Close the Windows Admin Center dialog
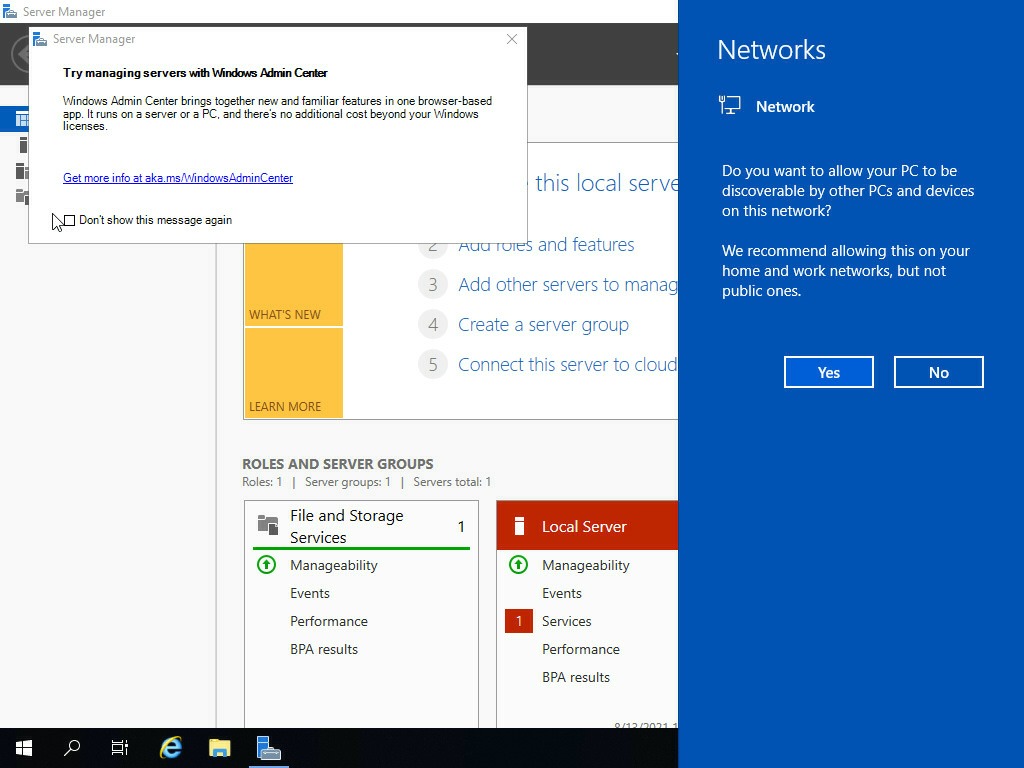 pyautogui.click(x=512, y=39)
